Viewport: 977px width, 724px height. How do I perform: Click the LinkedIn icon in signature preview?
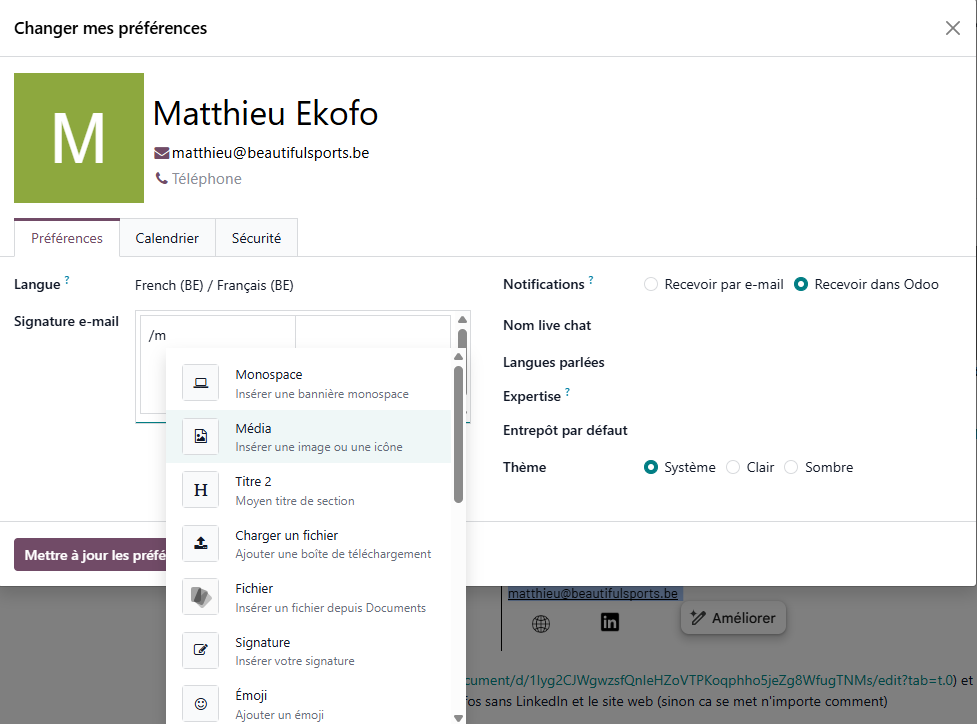pos(610,622)
